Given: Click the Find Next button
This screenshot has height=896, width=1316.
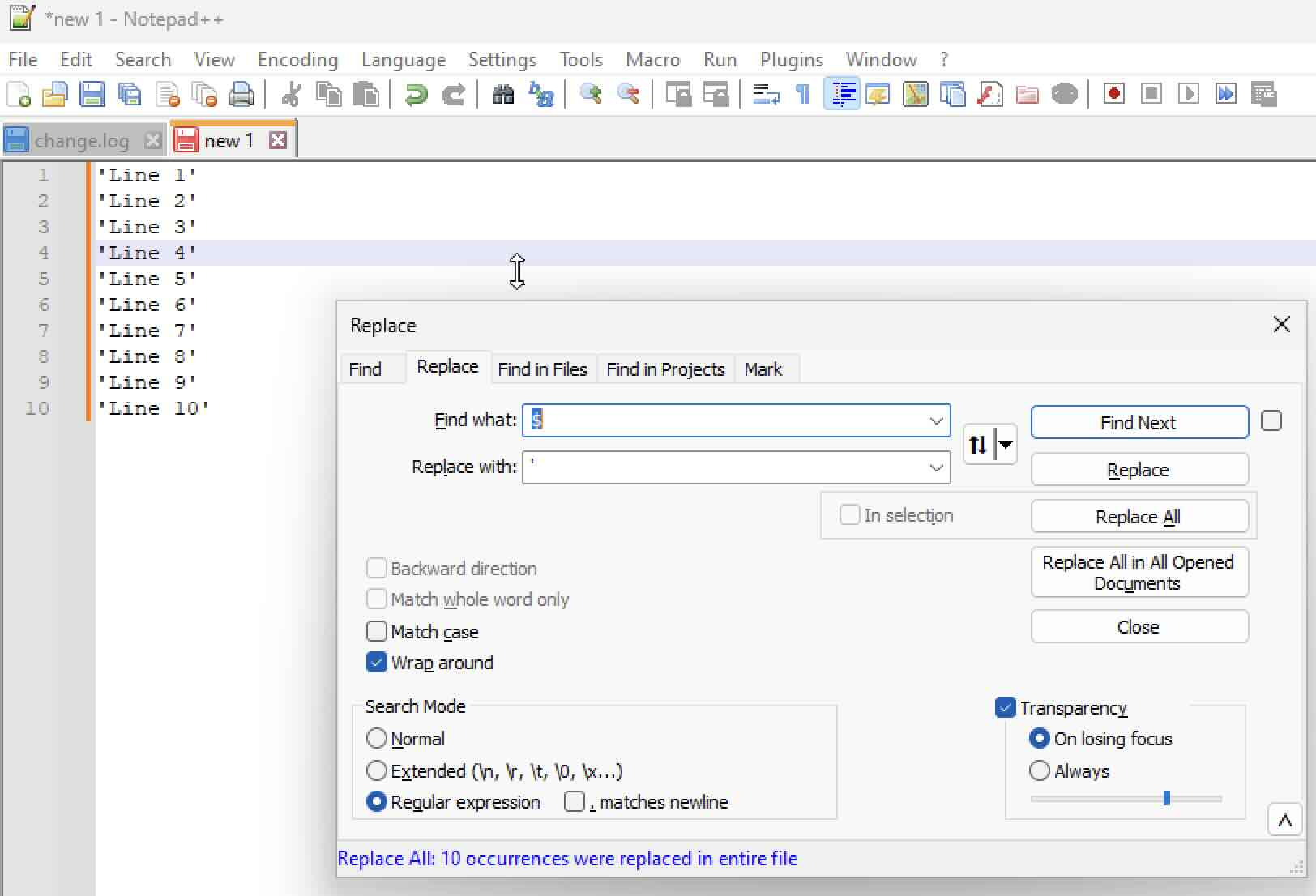Looking at the screenshot, I should 1139,422.
